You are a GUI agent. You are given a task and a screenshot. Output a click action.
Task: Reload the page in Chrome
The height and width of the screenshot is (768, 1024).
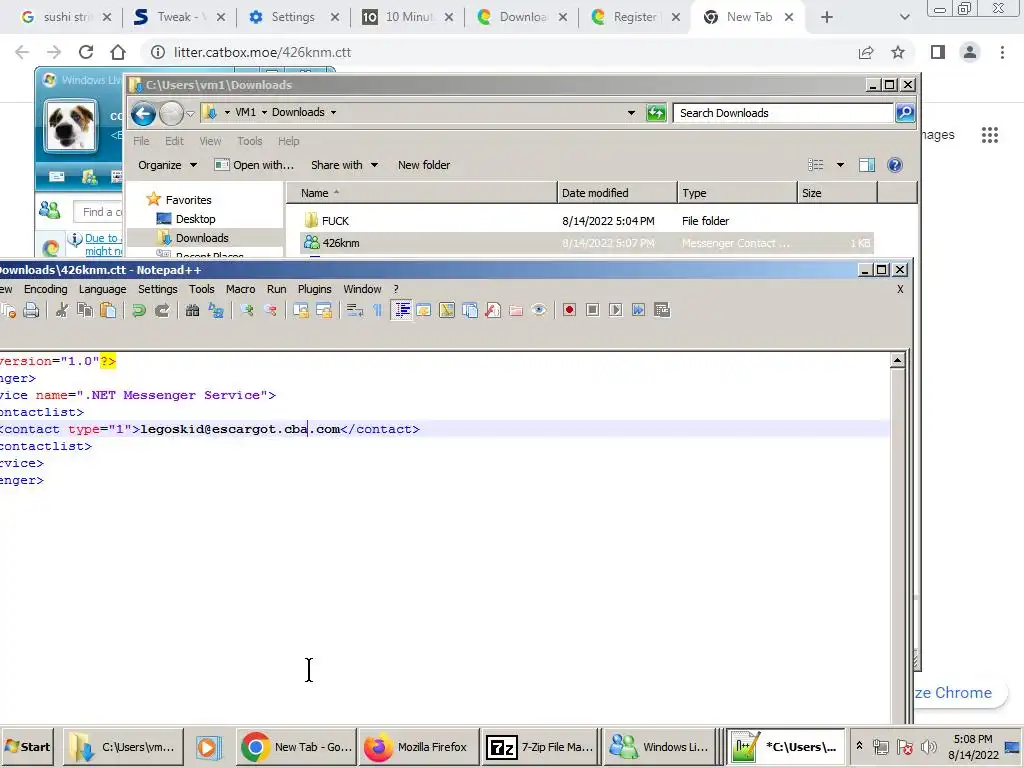pyautogui.click(x=86, y=52)
